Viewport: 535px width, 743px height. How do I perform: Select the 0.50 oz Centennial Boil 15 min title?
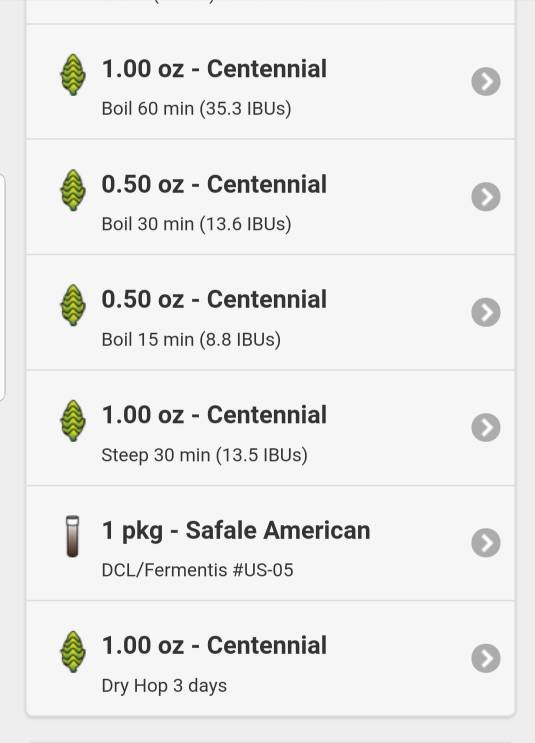click(x=214, y=299)
